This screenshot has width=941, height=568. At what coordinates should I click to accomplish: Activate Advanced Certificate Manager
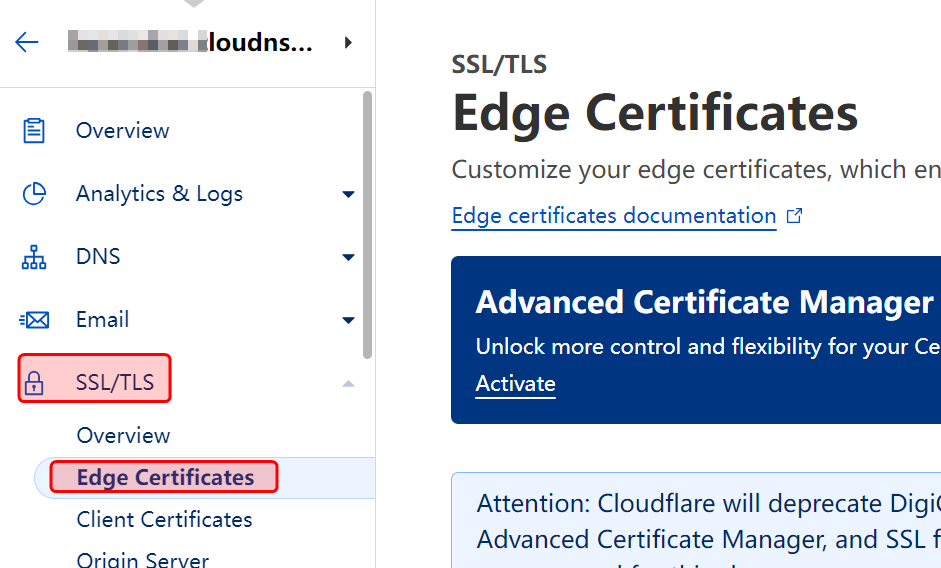515,384
